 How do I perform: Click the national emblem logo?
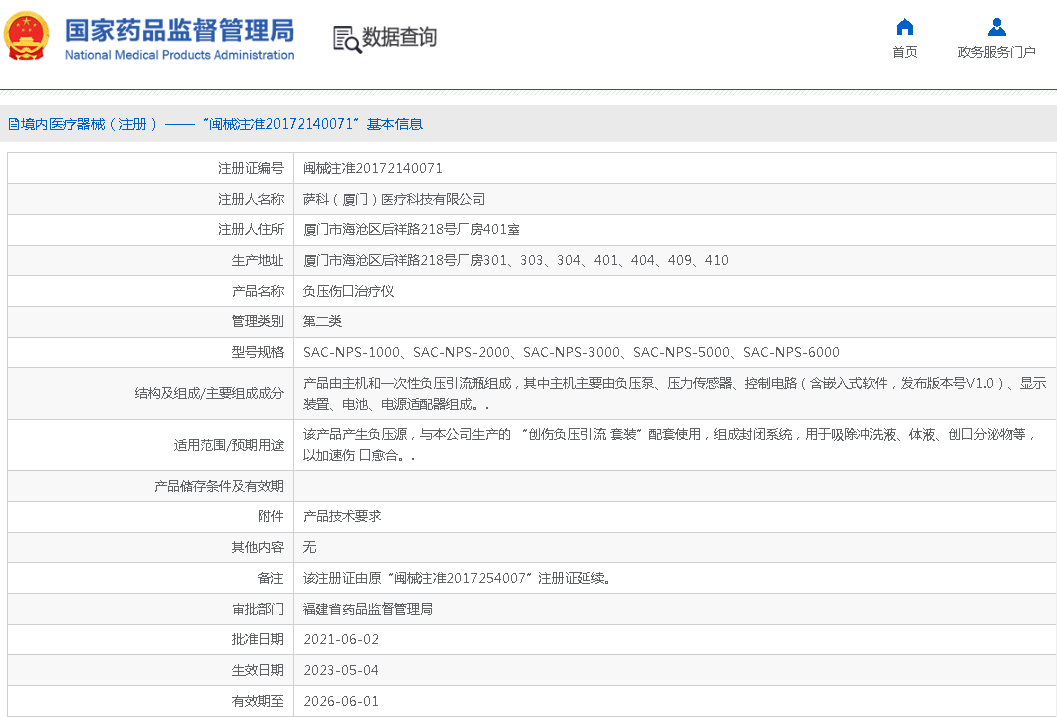(27, 38)
